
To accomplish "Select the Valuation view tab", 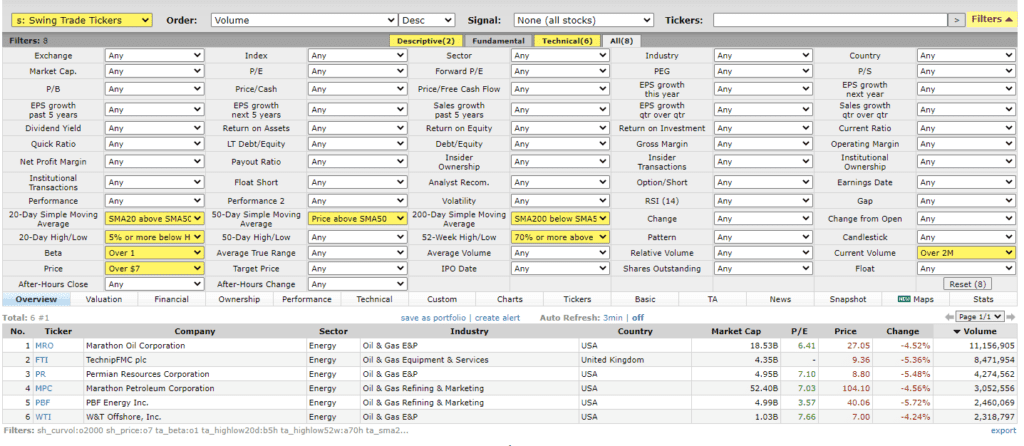I will coord(104,299).
